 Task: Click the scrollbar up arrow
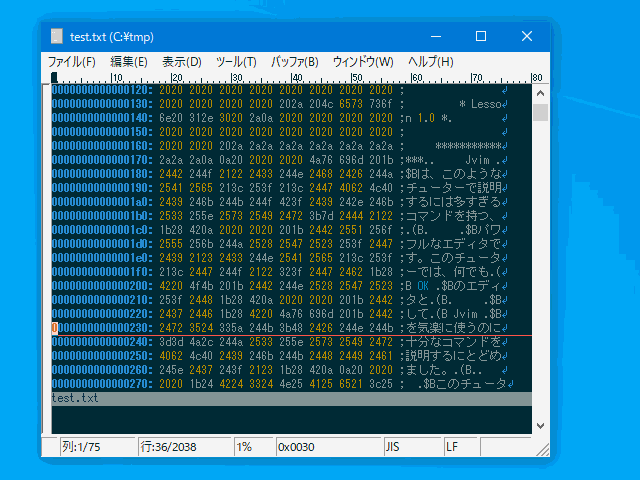point(540,93)
